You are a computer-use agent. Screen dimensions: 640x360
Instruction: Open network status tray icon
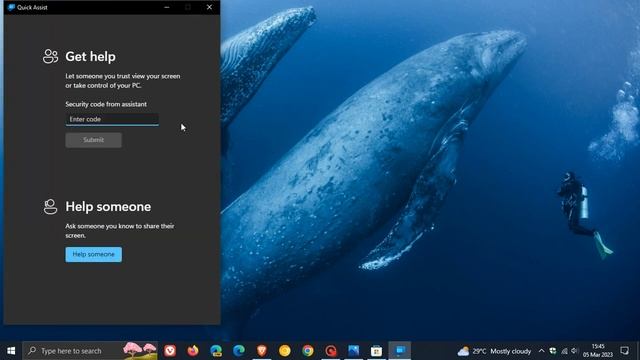[x=564, y=351]
